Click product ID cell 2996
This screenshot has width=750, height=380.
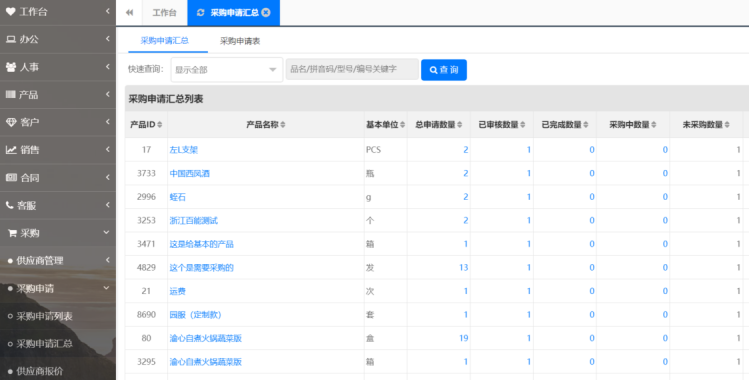click(x=146, y=197)
